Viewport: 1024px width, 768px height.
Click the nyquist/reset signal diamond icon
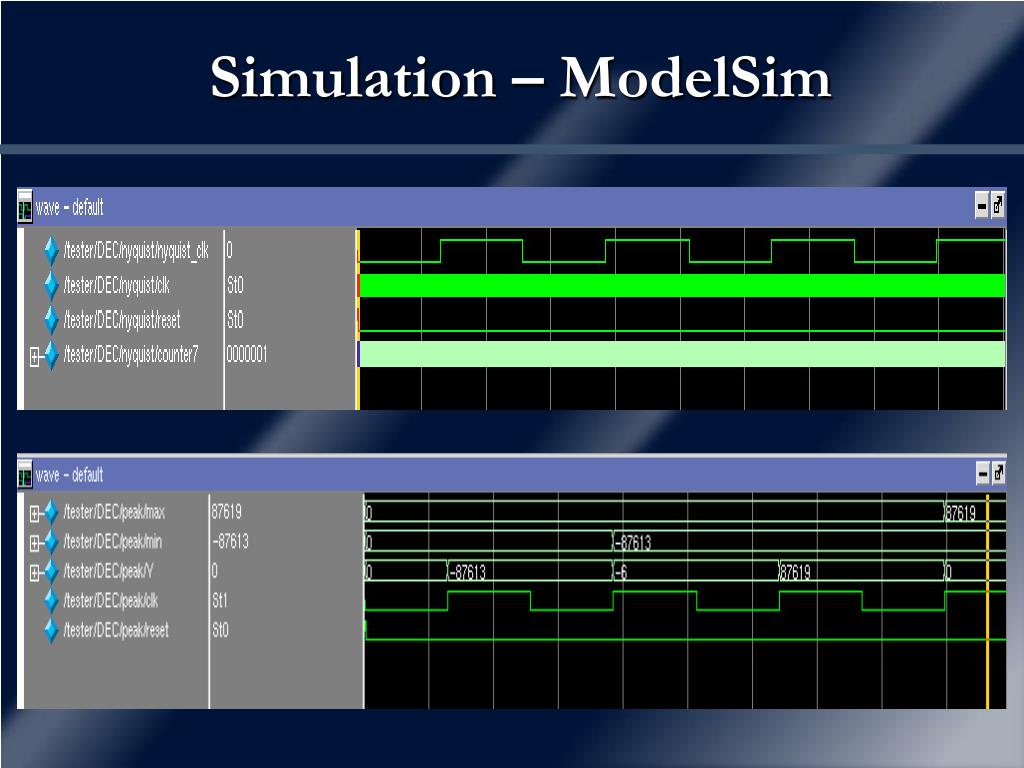point(52,320)
